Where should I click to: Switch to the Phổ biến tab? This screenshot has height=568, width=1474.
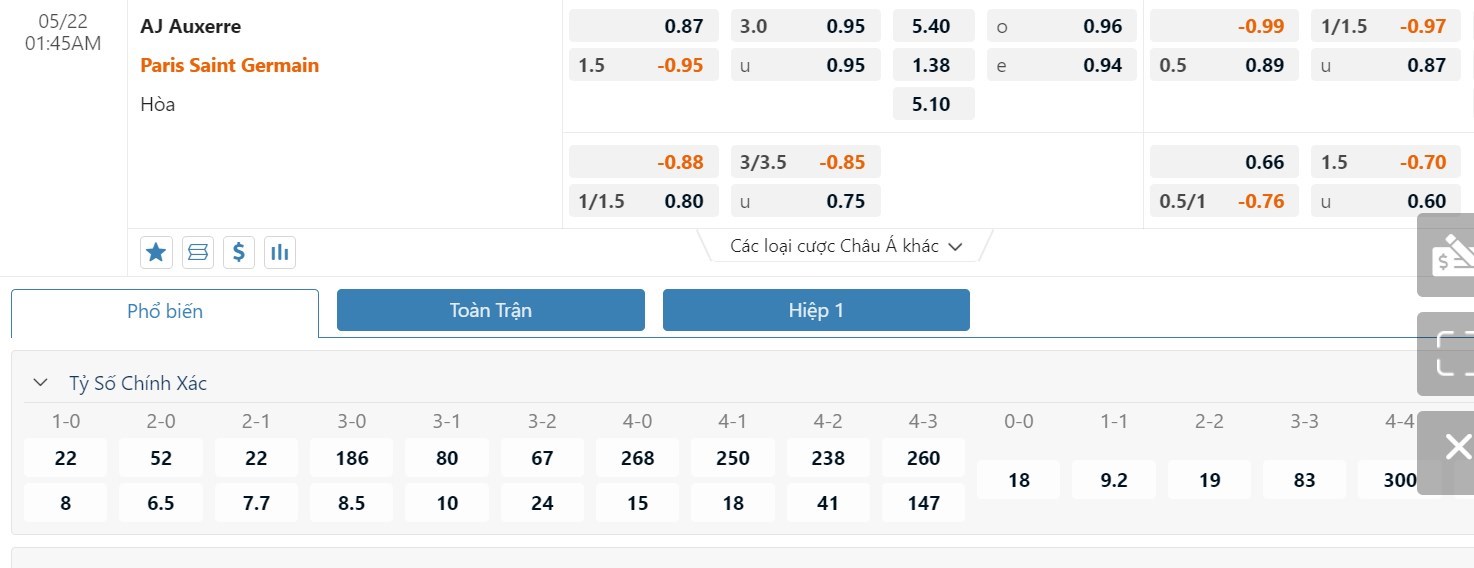pyautogui.click(x=165, y=311)
